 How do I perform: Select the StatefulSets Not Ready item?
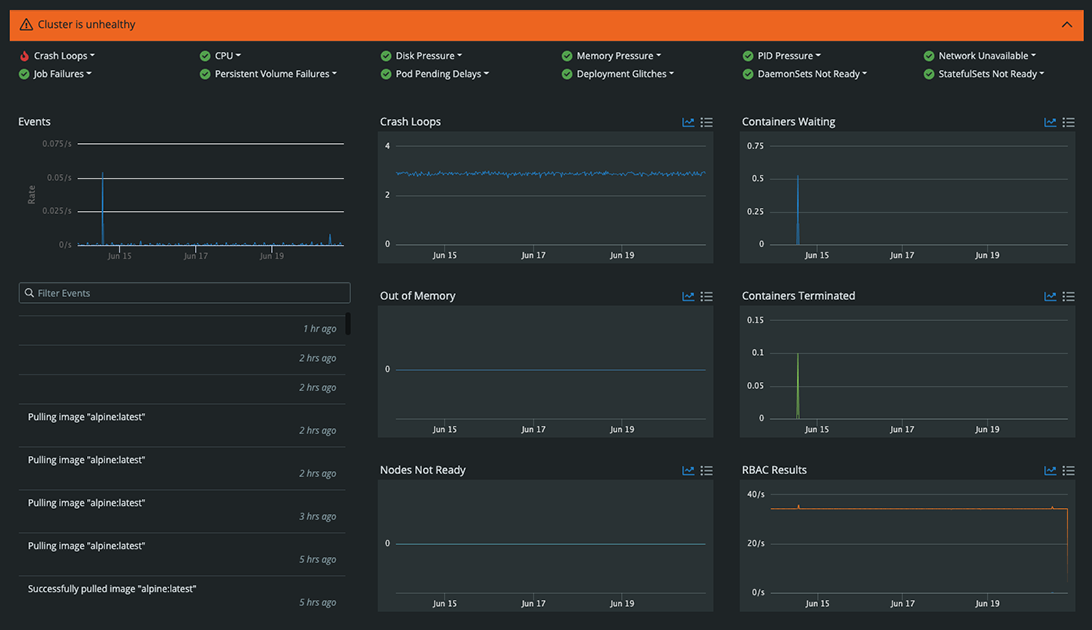click(x=986, y=73)
